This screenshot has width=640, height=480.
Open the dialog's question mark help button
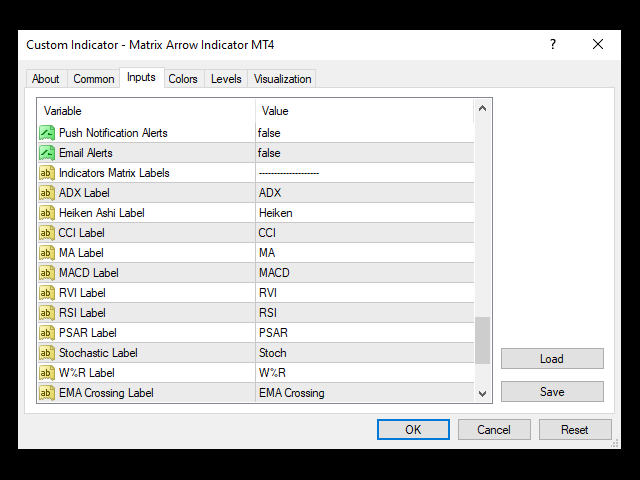[x=553, y=45]
